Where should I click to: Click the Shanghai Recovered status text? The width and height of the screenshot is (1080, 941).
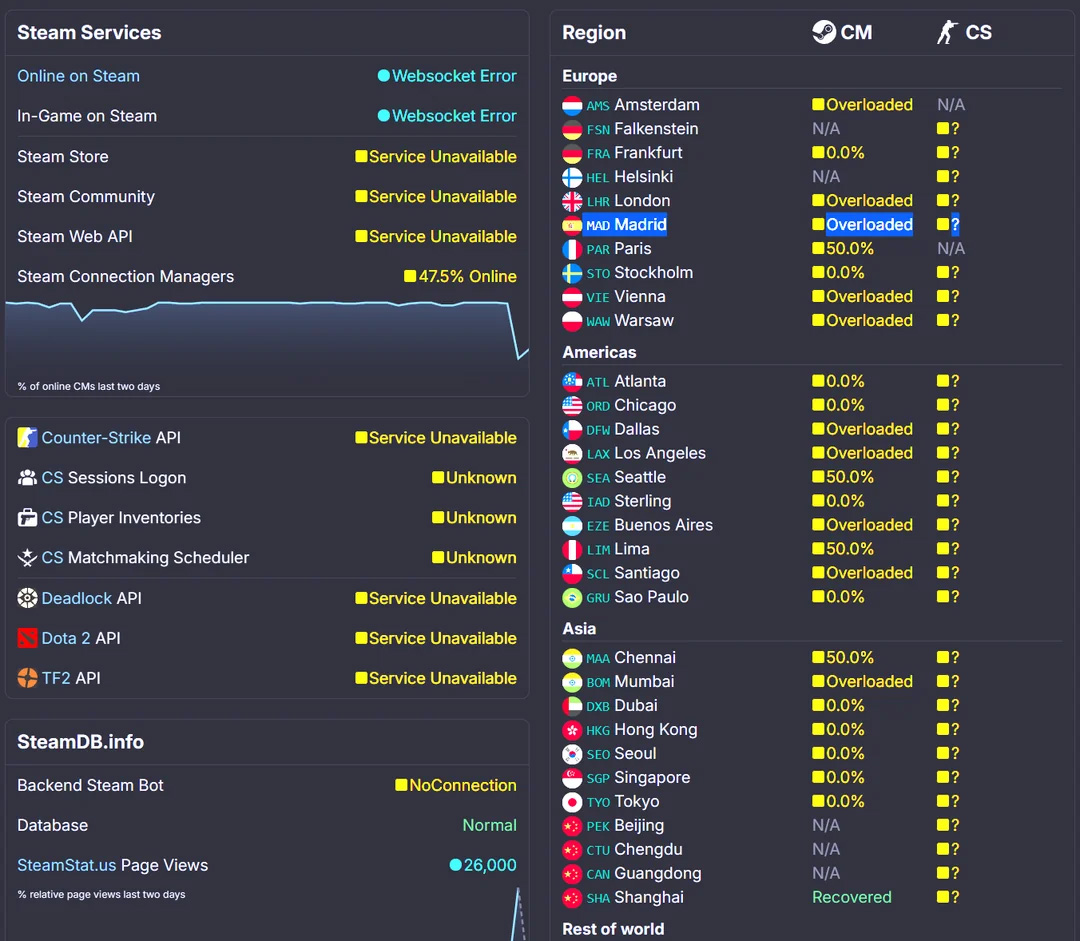click(x=851, y=897)
